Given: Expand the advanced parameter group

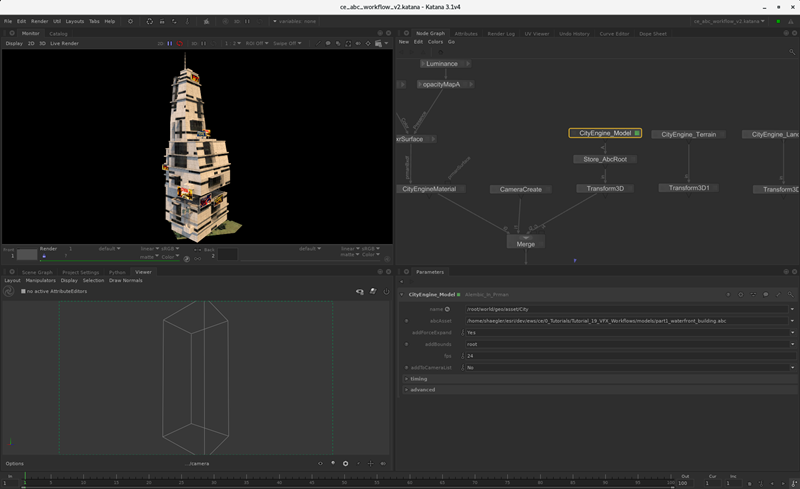Looking at the screenshot, I should (x=420, y=390).
